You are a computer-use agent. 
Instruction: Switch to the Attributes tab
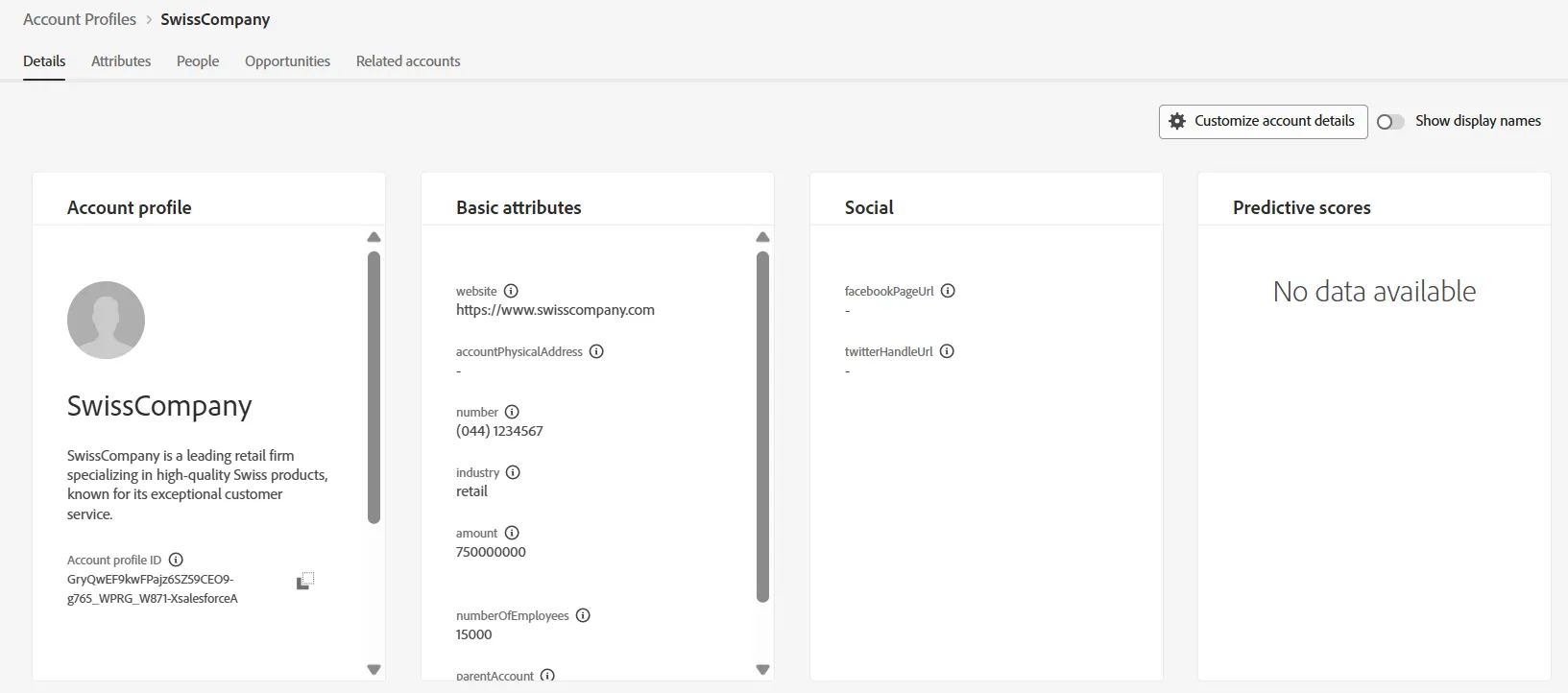[x=121, y=61]
